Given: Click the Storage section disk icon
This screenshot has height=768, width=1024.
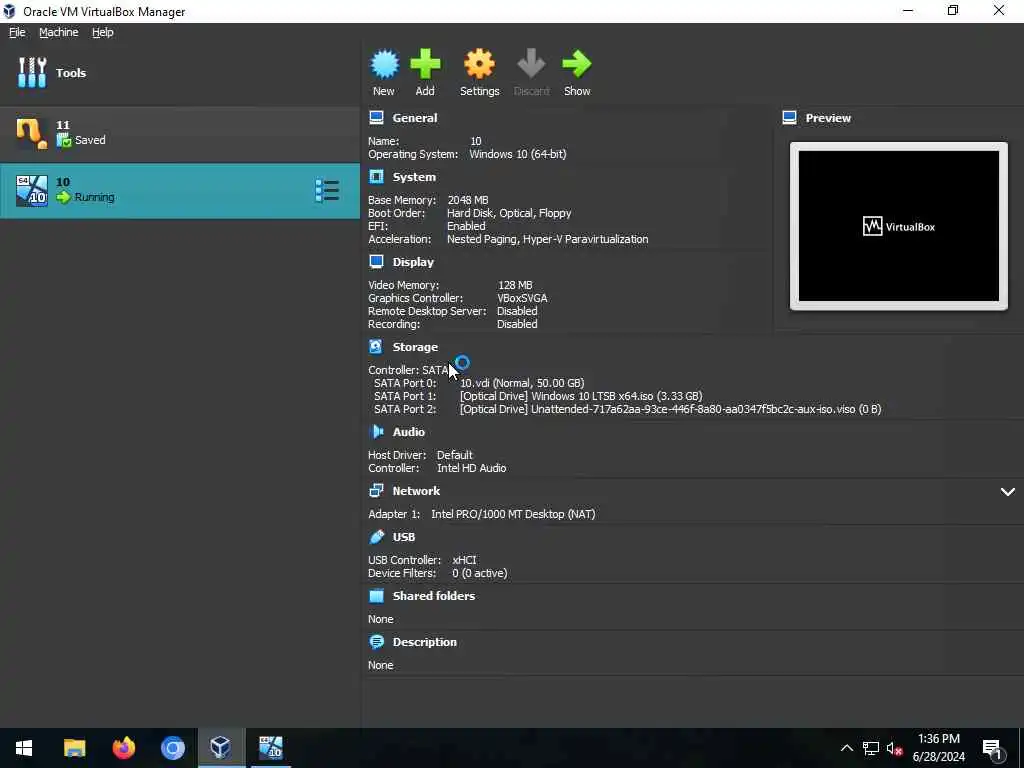Looking at the screenshot, I should pyautogui.click(x=376, y=346).
